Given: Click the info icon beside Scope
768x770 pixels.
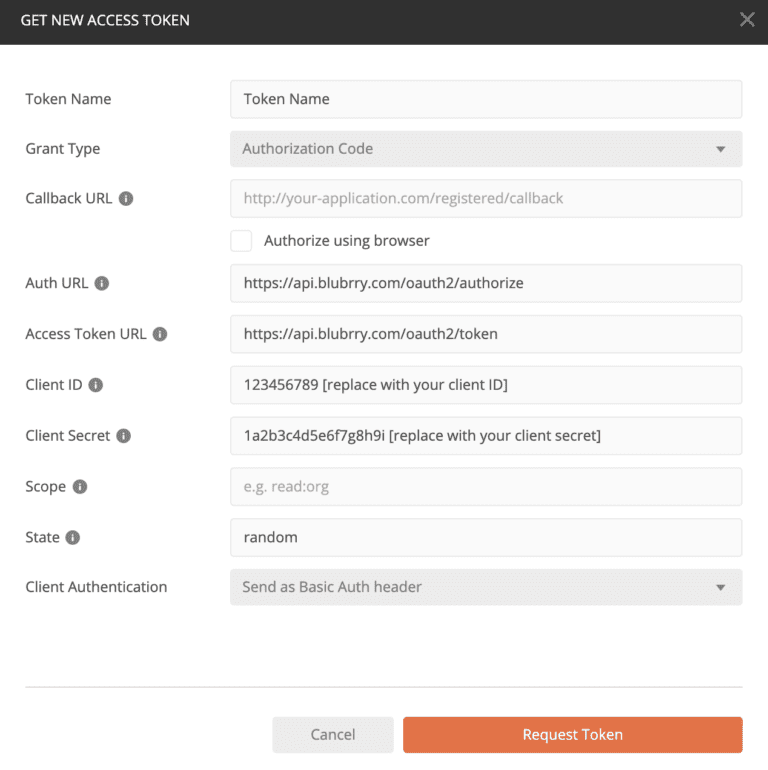Looking at the screenshot, I should tap(80, 487).
